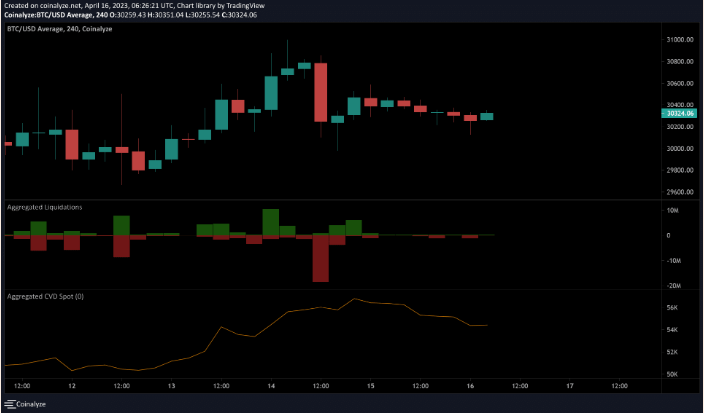Click the 56K CVD axis label
Viewport: 704px width, 413px height.
[x=672, y=308]
